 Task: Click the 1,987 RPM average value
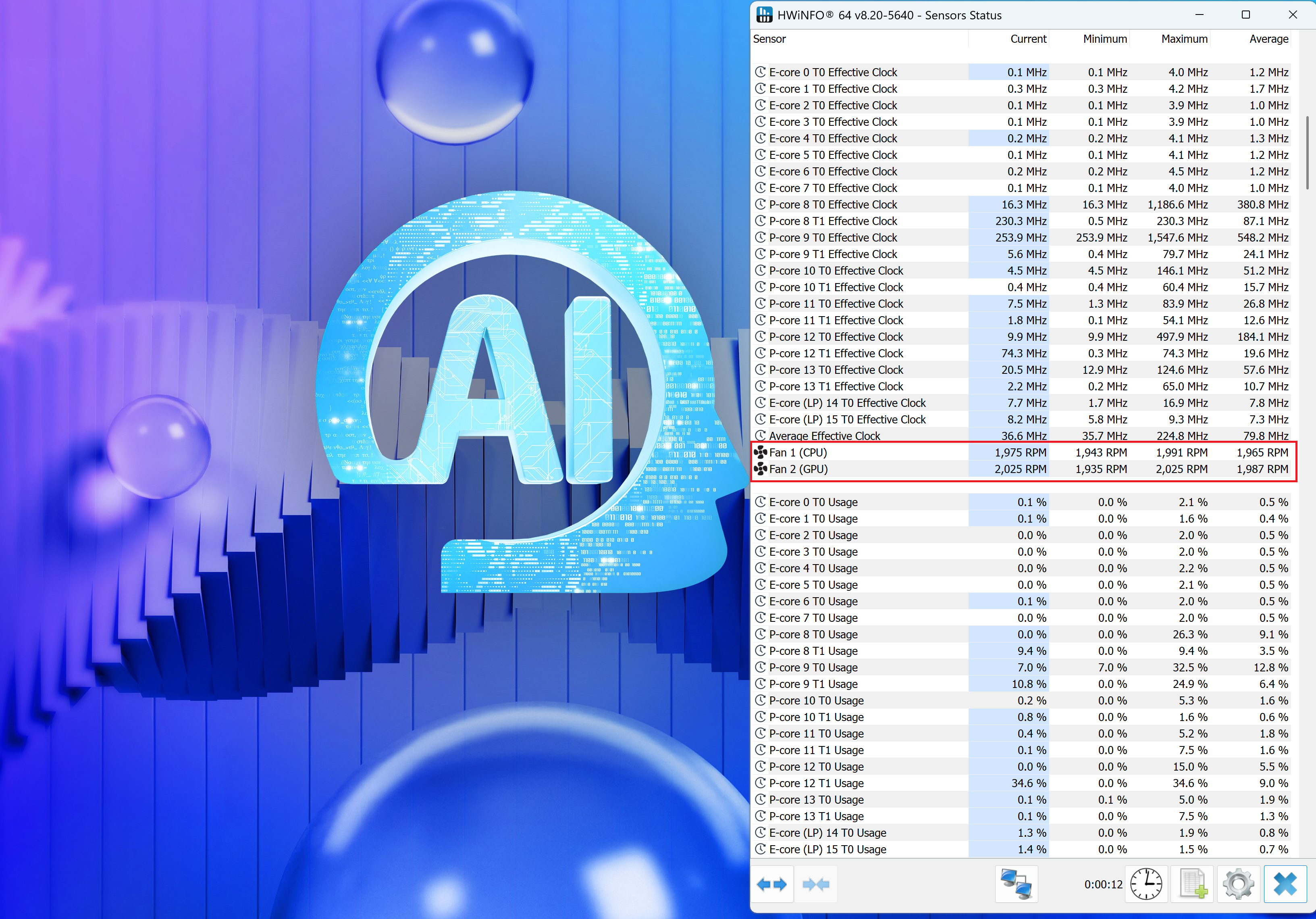1262,469
